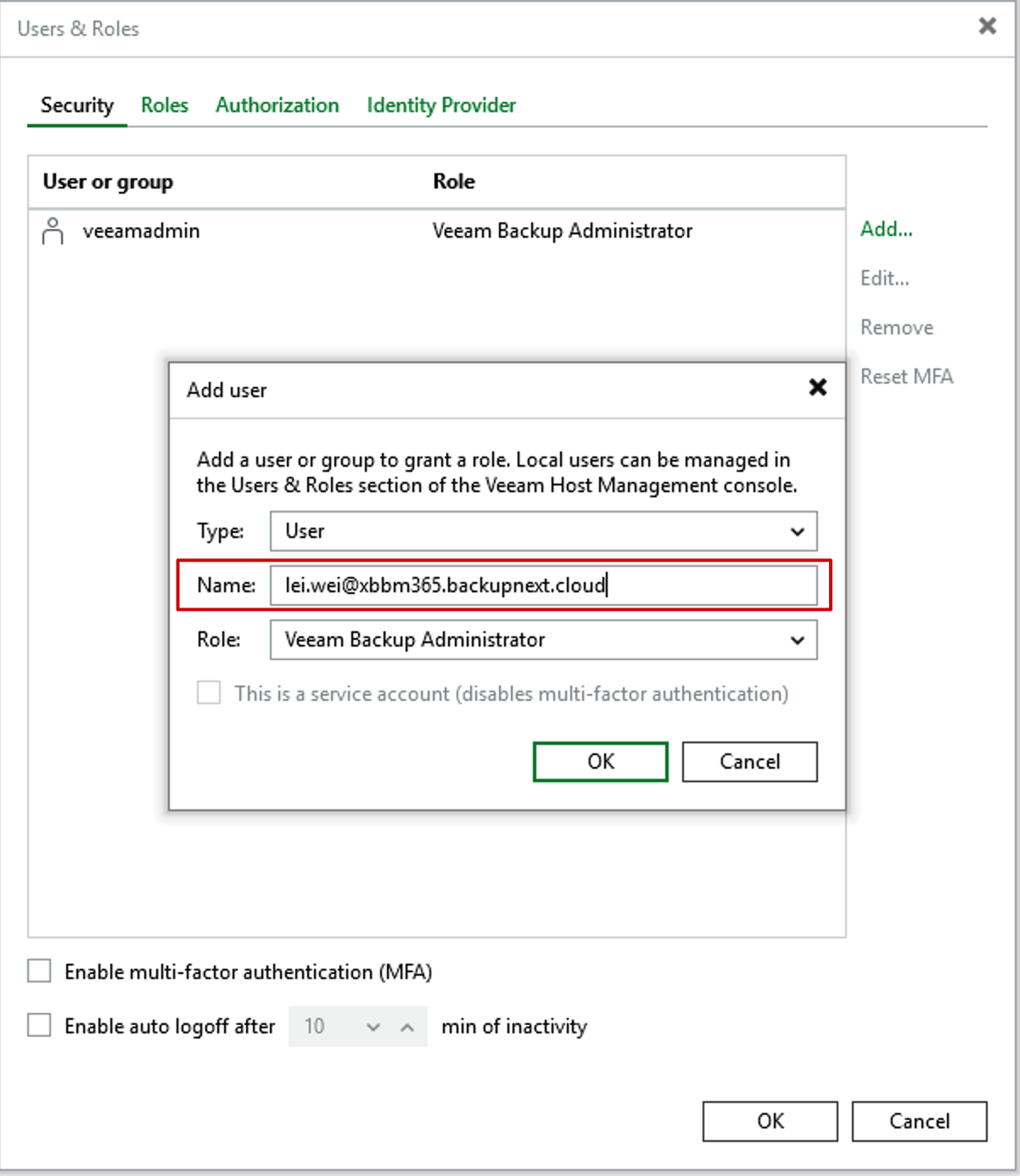Toggle Enable auto logoff checkbox
The width and height of the screenshot is (1020, 1176).
tap(40, 1026)
